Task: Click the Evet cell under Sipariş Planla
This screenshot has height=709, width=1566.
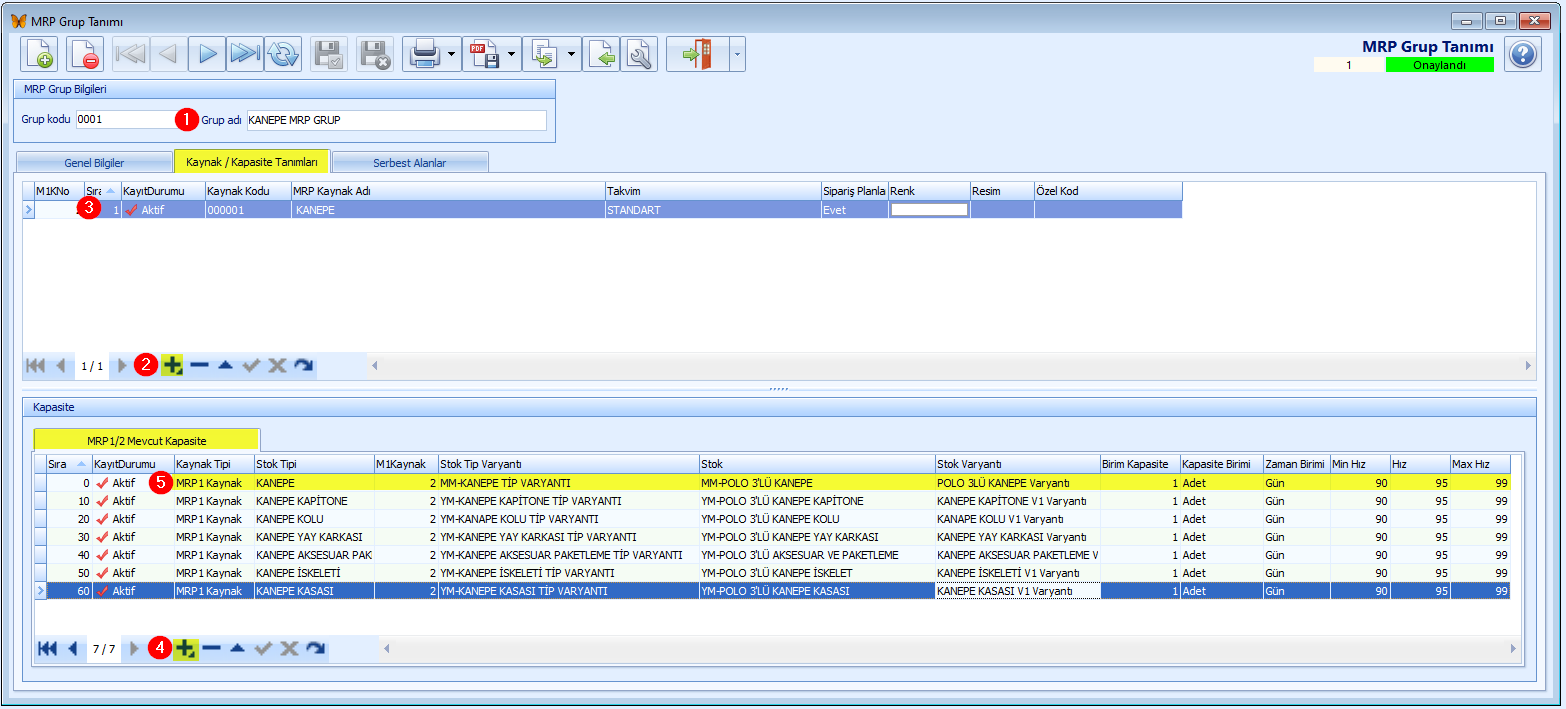Action: 854,210
